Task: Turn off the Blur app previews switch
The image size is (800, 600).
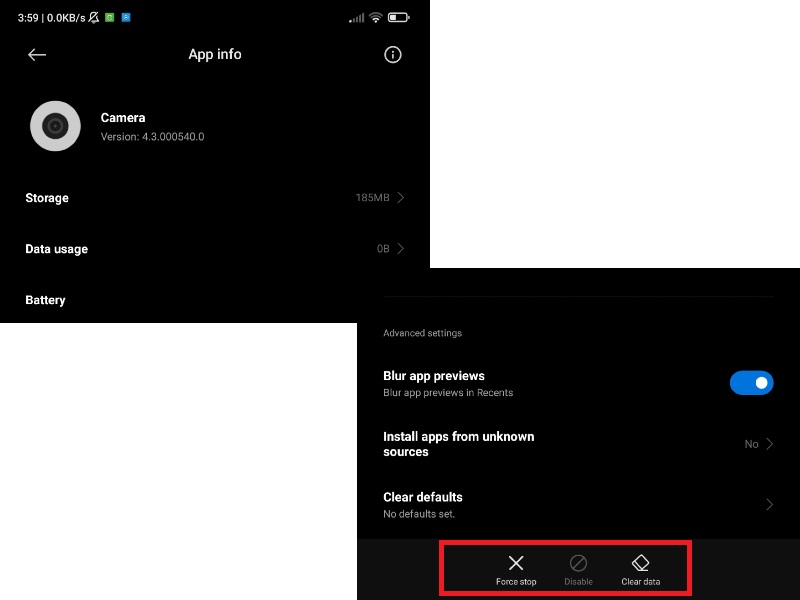Action: (752, 383)
